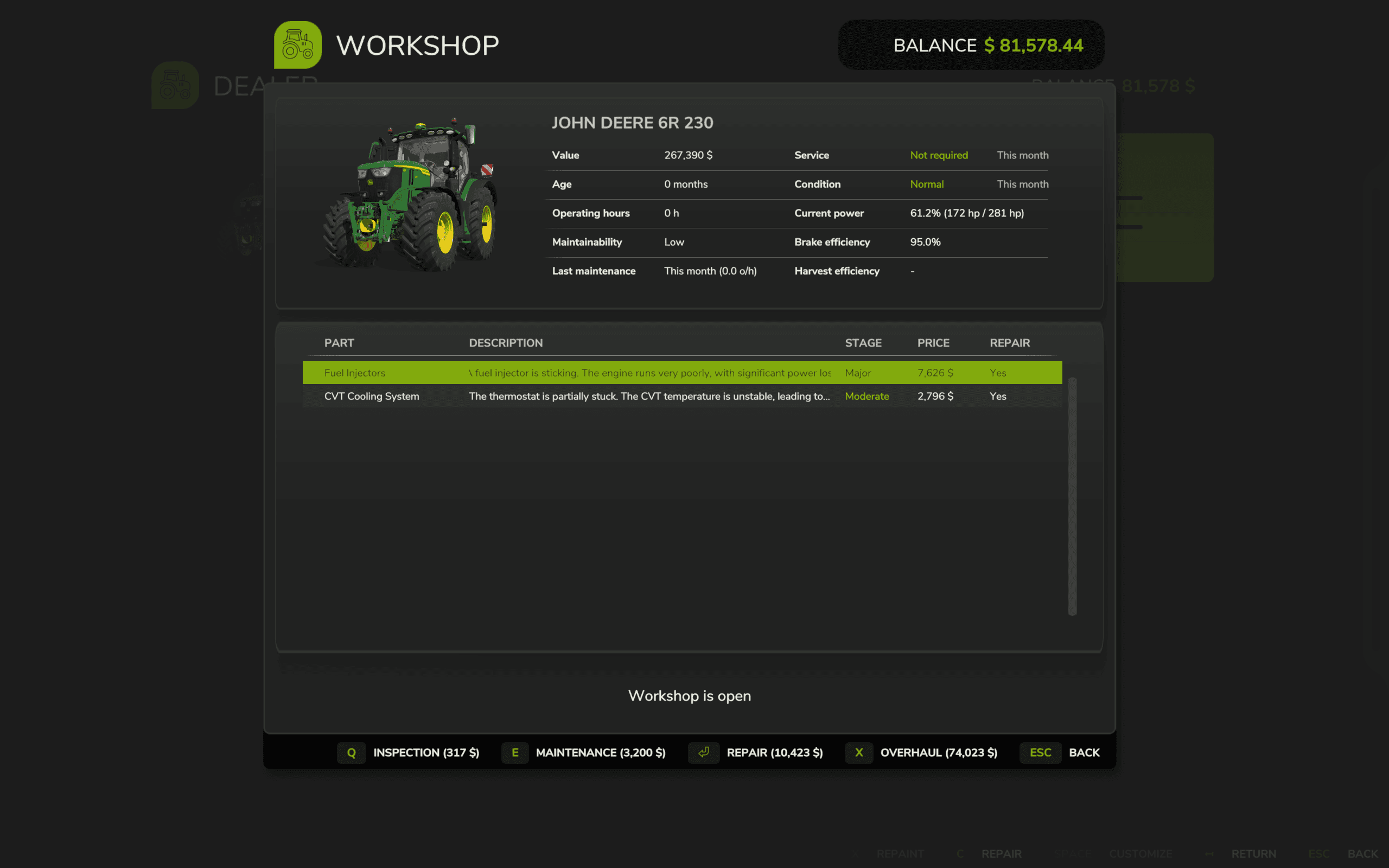
Task: Click the balance amount $ 81,578.44
Action: tap(1033, 46)
